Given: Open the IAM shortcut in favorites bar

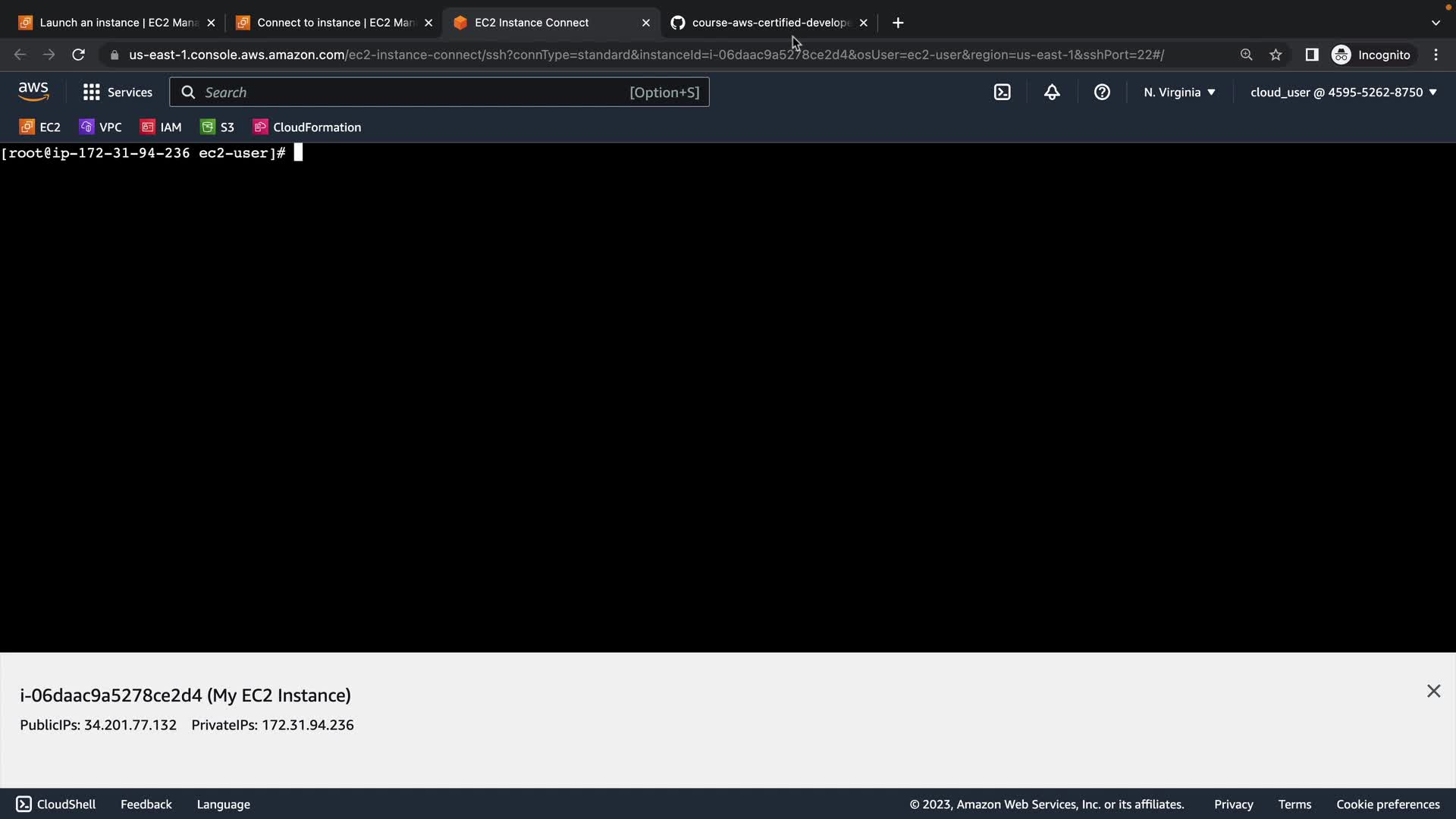Looking at the screenshot, I should click(162, 127).
